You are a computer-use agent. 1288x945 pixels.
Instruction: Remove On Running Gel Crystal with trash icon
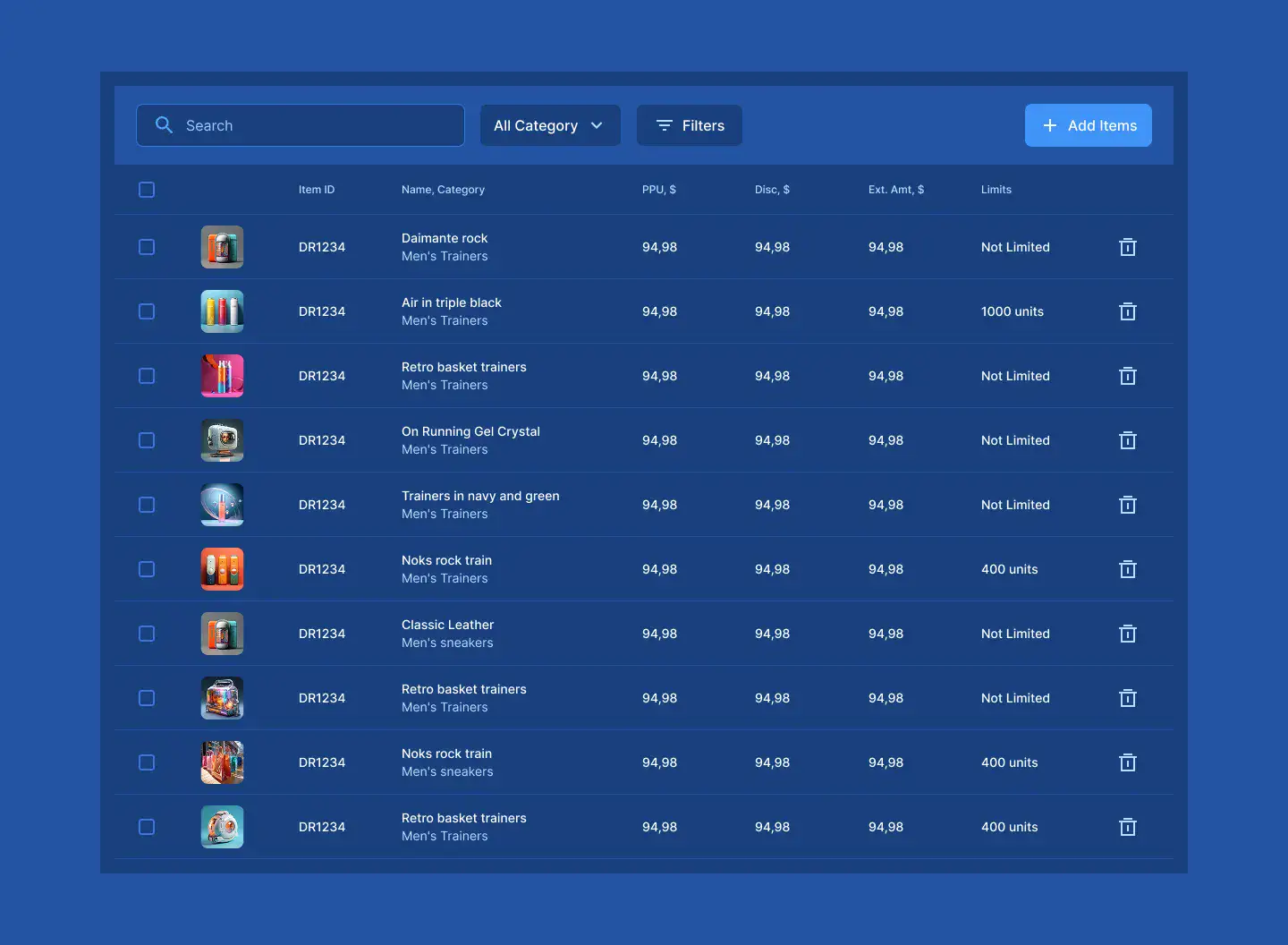(x=1128, y=440)
